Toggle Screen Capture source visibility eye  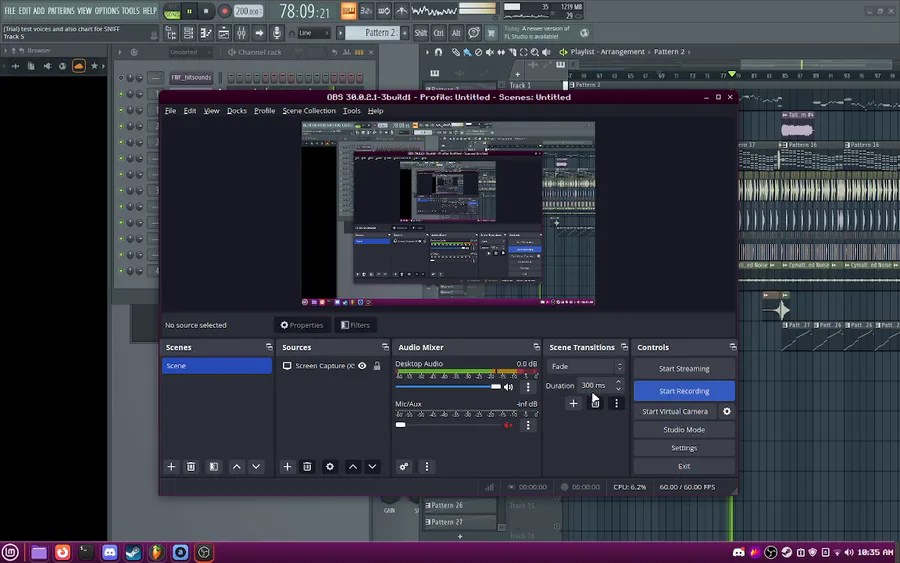point(362,366)
